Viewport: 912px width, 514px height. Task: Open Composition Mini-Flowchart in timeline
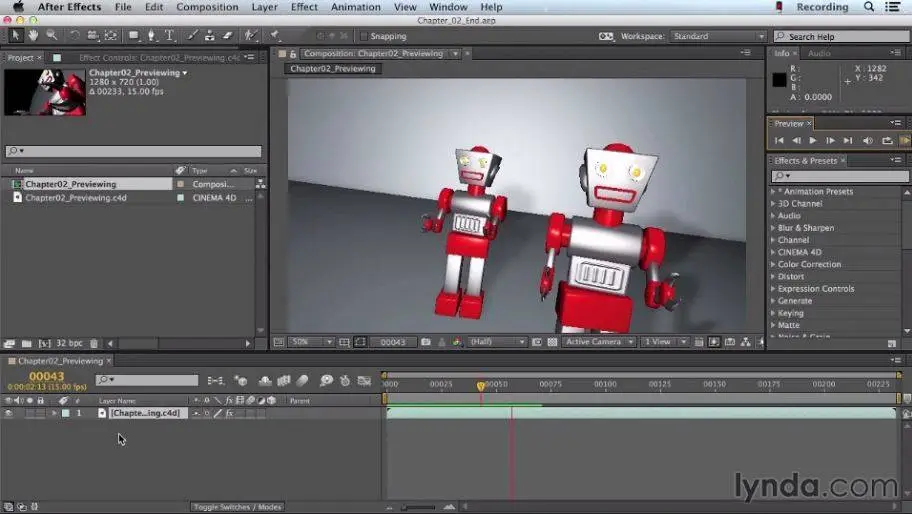click(215, 381)
